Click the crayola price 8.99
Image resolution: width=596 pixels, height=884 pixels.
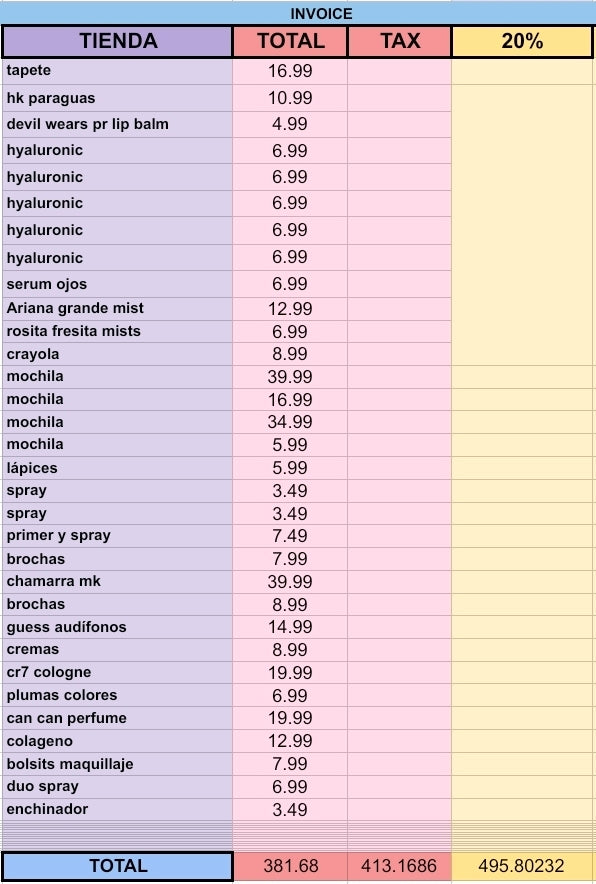click(x=290, y=354)
